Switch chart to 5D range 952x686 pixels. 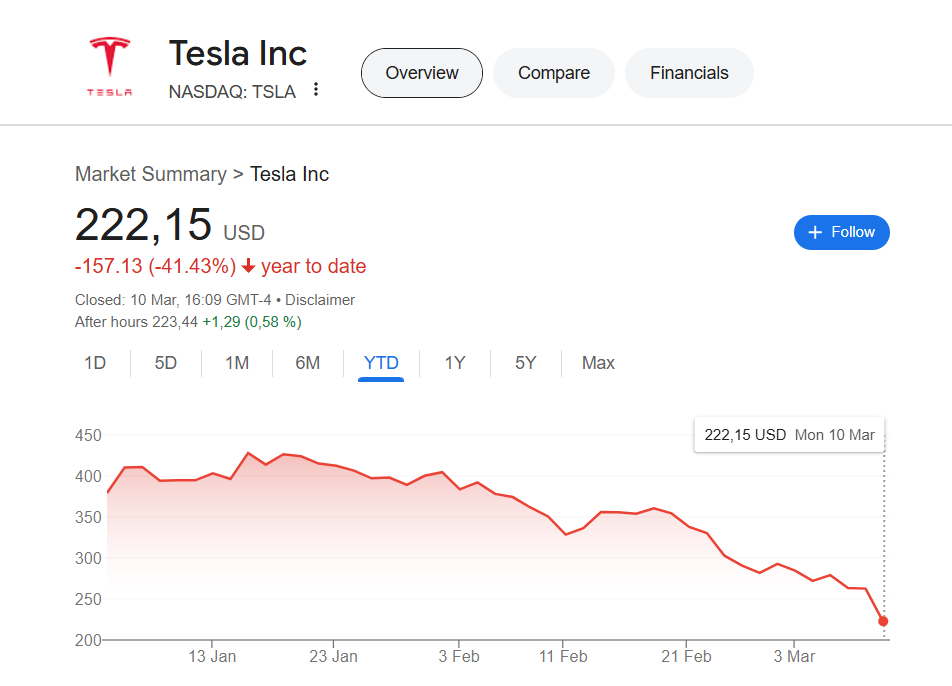166,363
